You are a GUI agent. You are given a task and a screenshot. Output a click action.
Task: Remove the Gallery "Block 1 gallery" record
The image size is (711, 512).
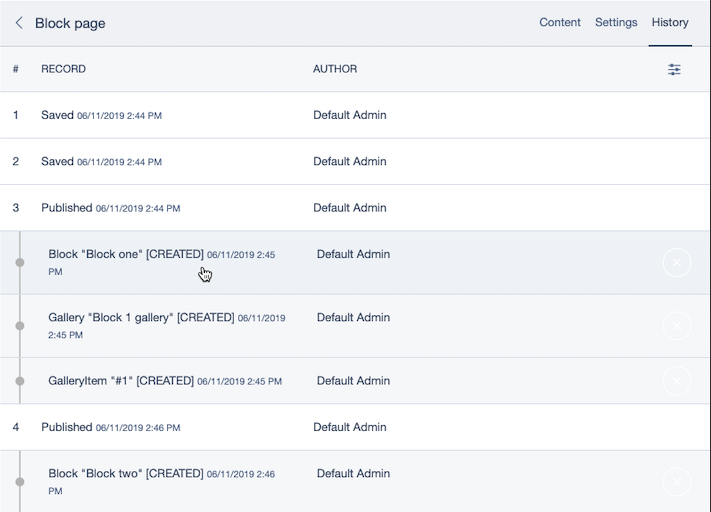point(677,326)
